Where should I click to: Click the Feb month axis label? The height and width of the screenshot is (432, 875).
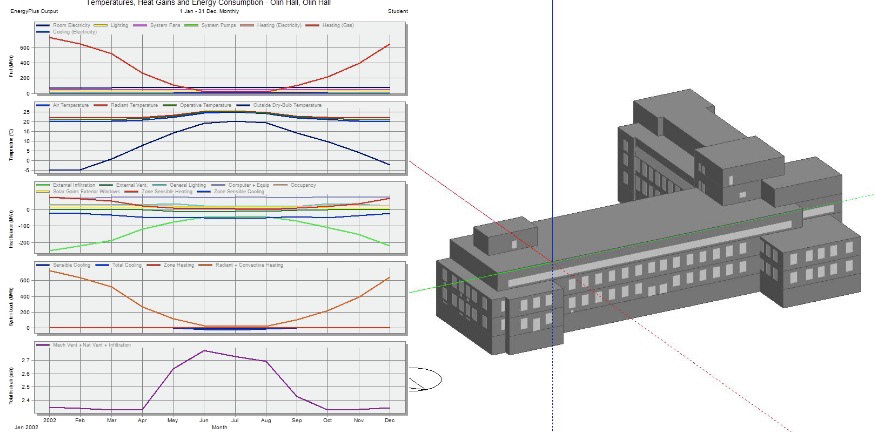tap(80, 420)
